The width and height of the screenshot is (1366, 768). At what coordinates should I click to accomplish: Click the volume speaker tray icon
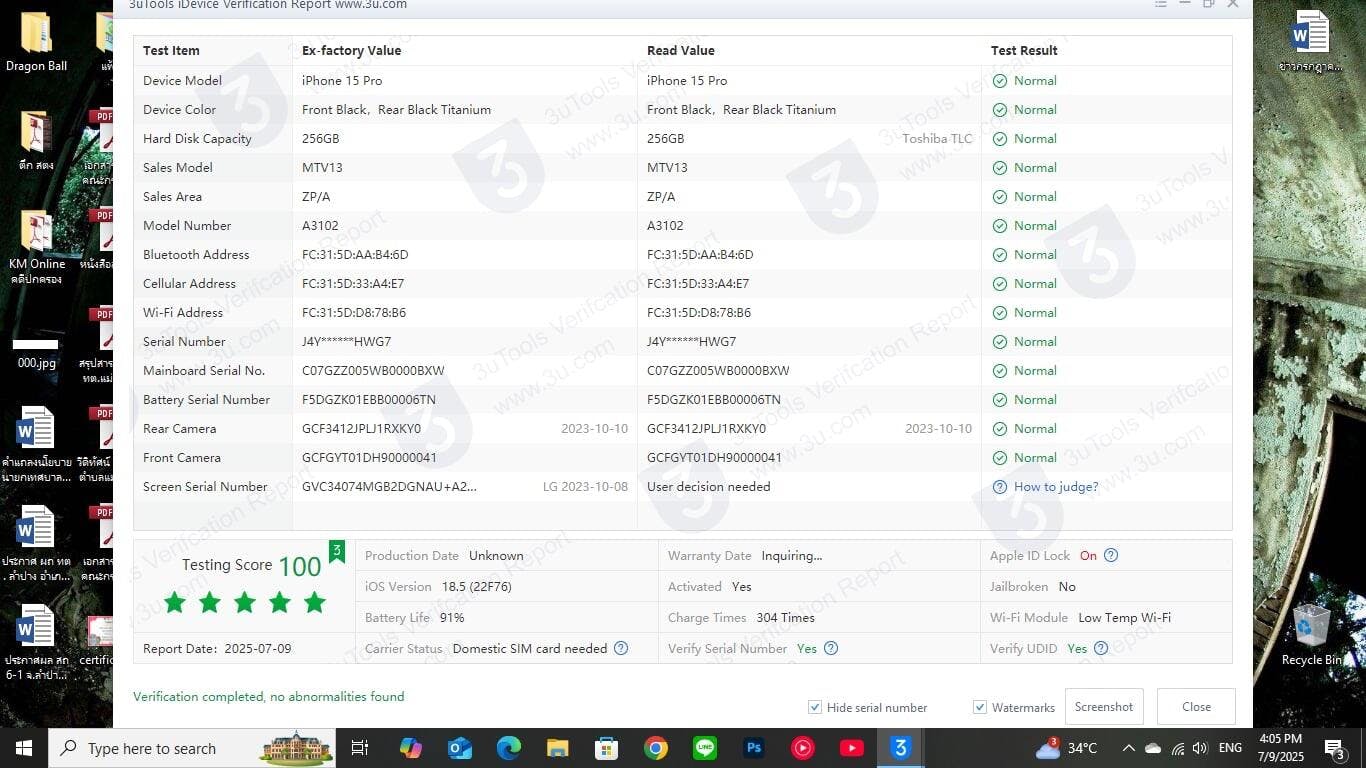click(1200, 748)
